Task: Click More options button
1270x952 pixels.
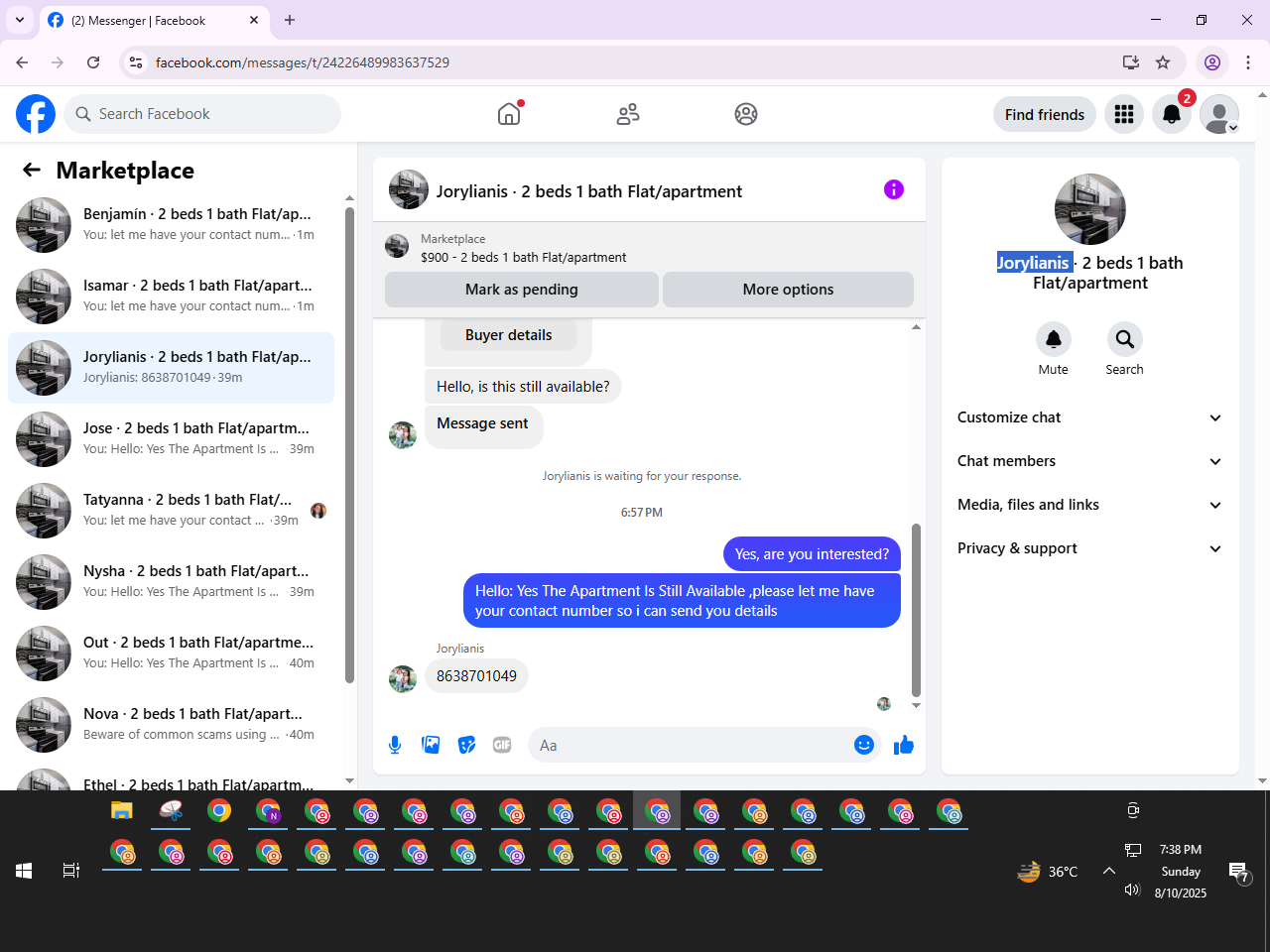Action: coord(788,290)
